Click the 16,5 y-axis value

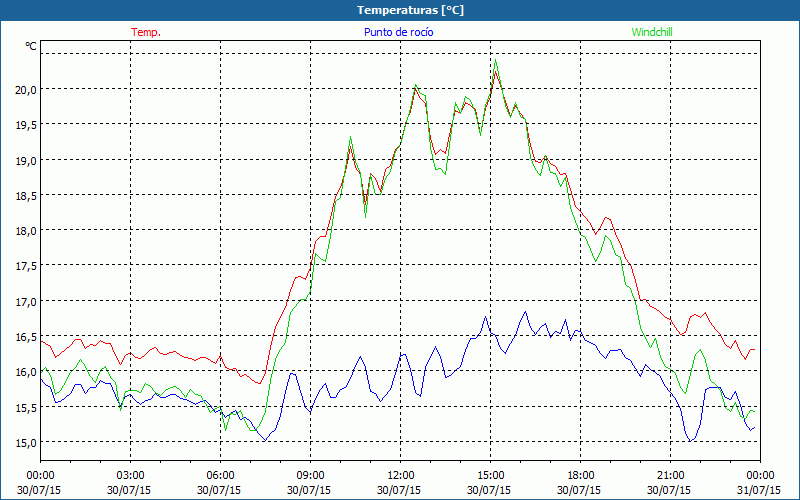pyautogui.click(x=27, y=337)
